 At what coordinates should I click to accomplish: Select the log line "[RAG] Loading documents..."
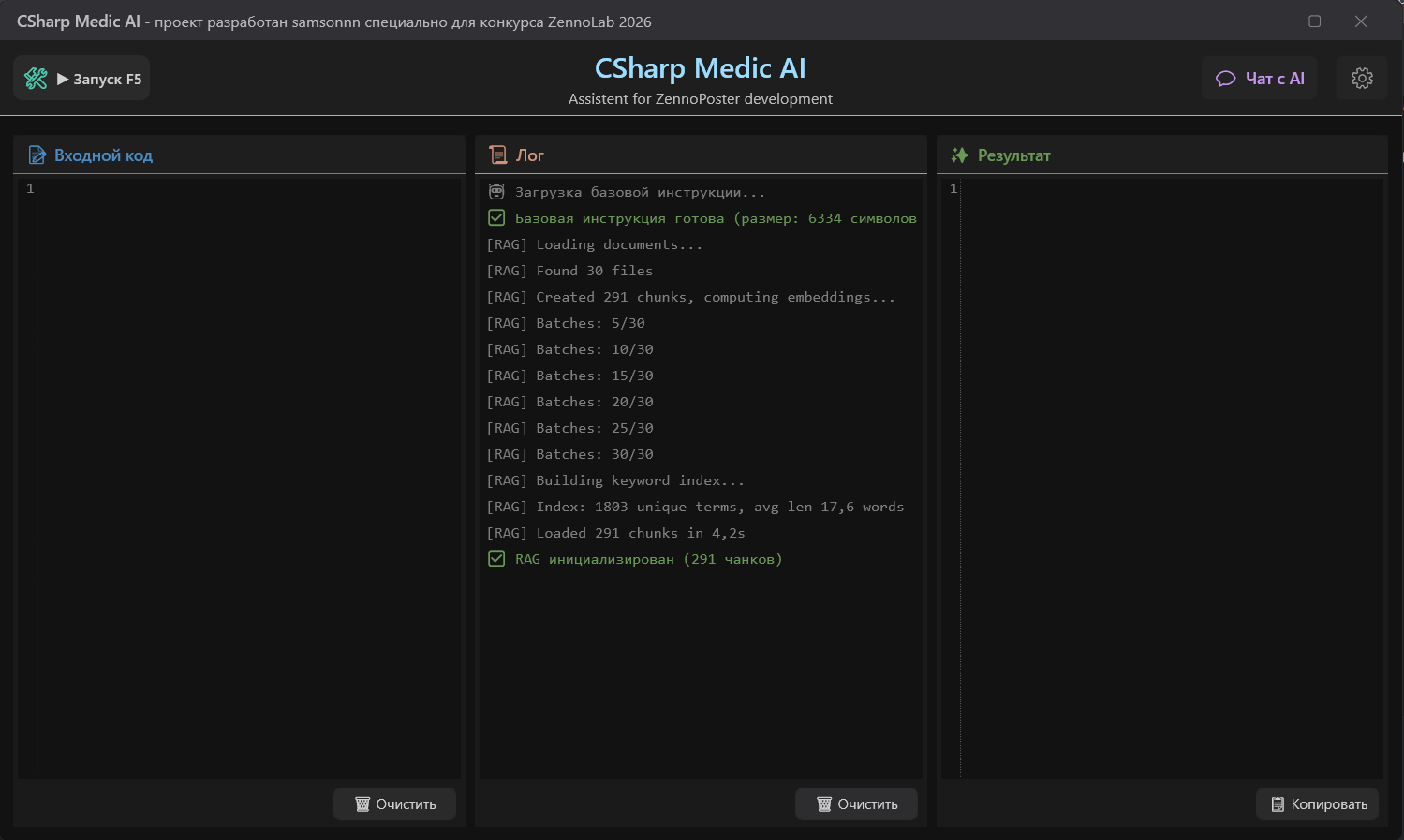(595, 244)
